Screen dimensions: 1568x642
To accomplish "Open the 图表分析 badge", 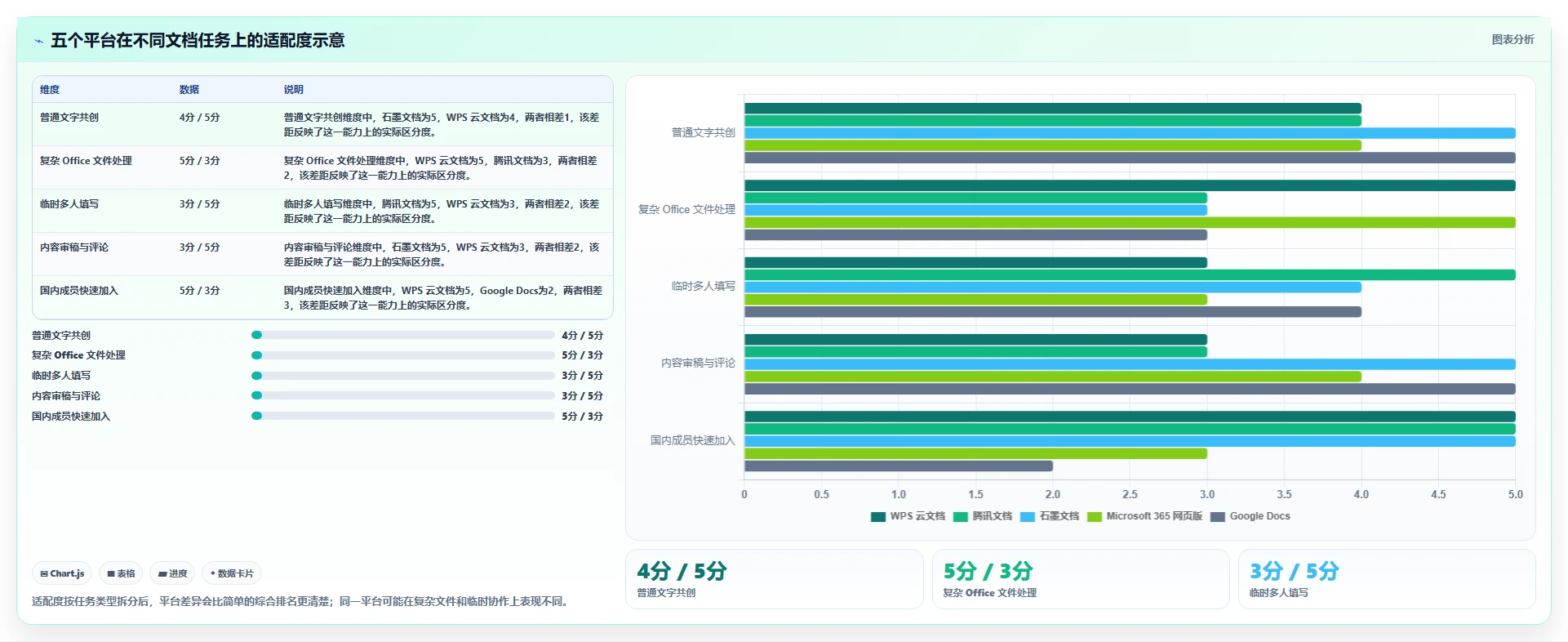I will [1512, 39].
